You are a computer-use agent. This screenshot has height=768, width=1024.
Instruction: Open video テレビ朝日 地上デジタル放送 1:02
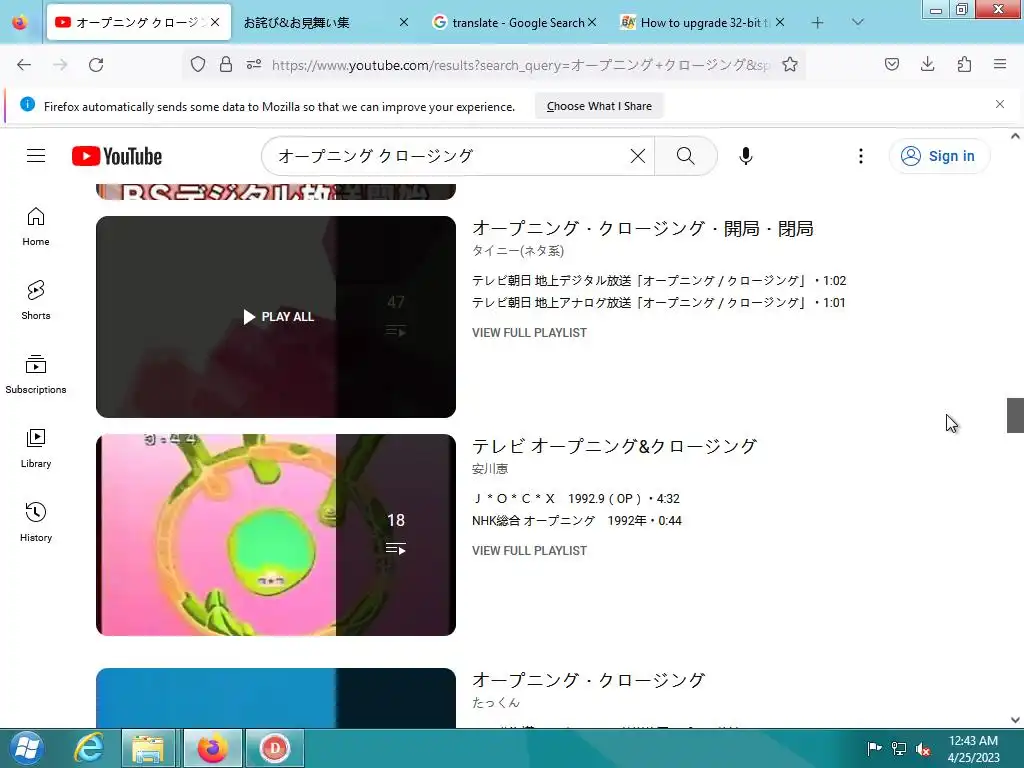point(659,281)
